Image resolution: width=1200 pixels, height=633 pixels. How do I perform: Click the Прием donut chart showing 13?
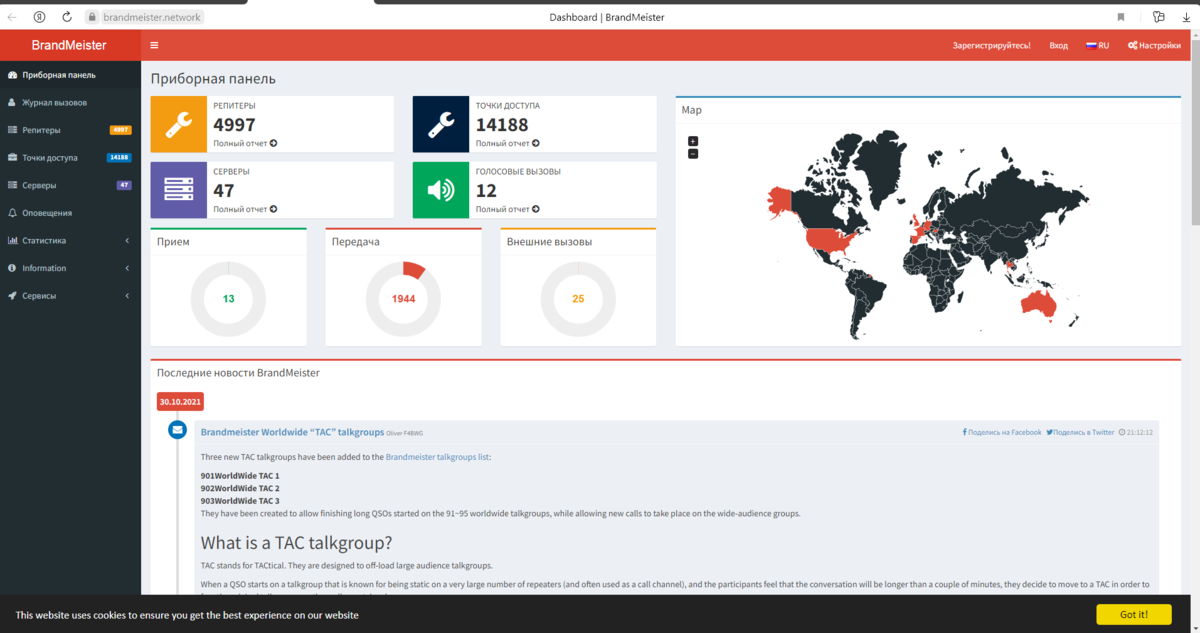pyautogui.click(x=228, y=299)
